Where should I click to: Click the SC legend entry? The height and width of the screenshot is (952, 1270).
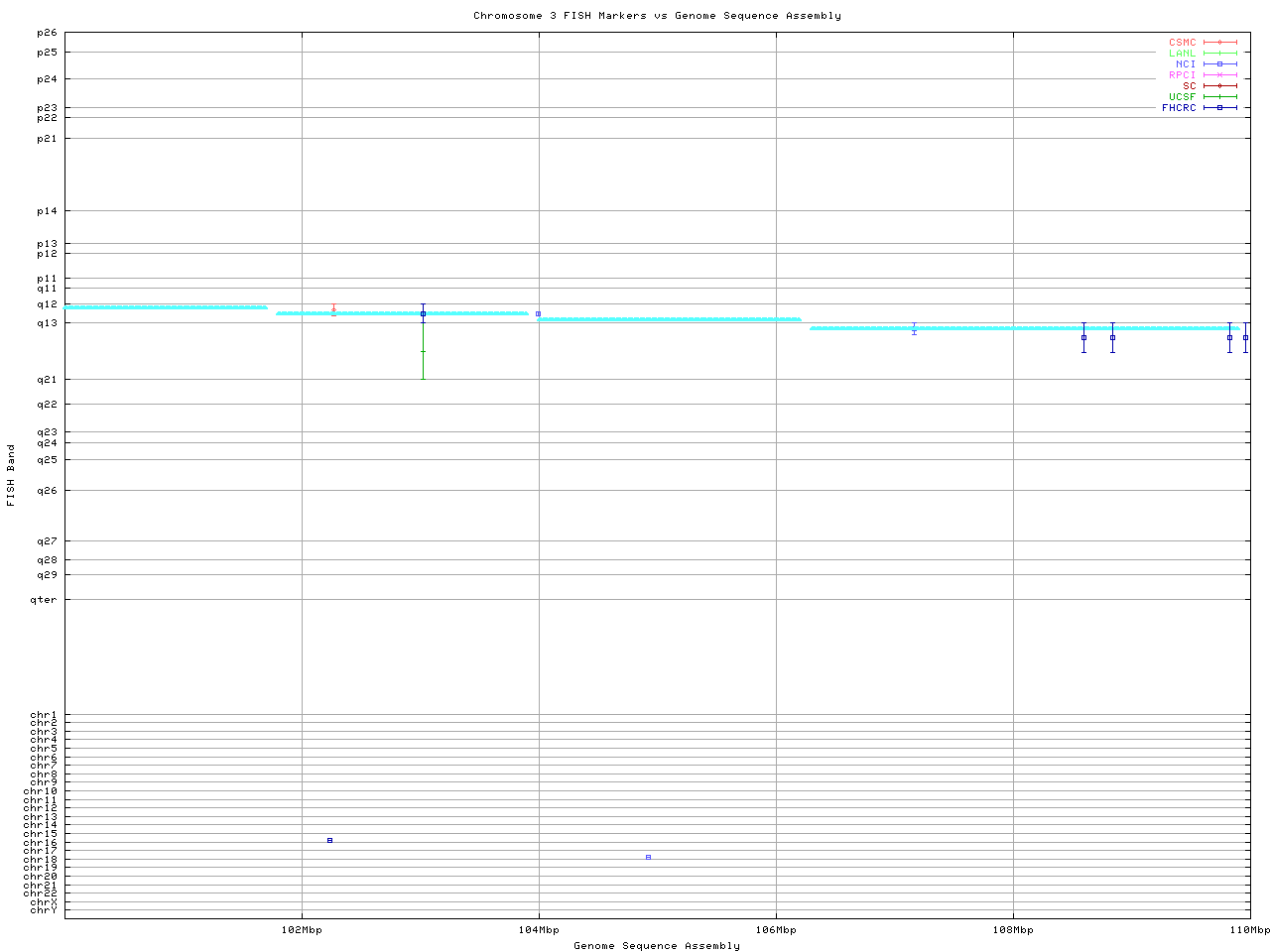click(1190, 86)
